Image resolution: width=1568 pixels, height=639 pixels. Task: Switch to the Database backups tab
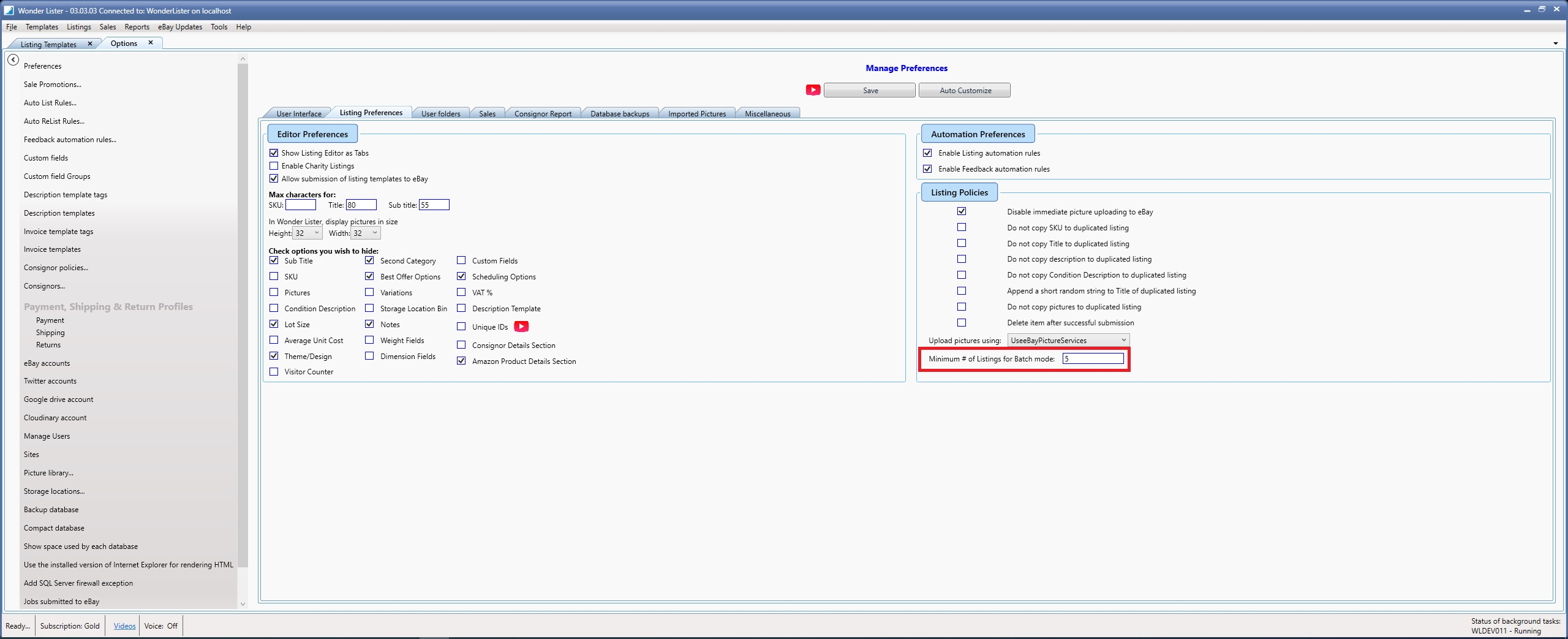620,113
